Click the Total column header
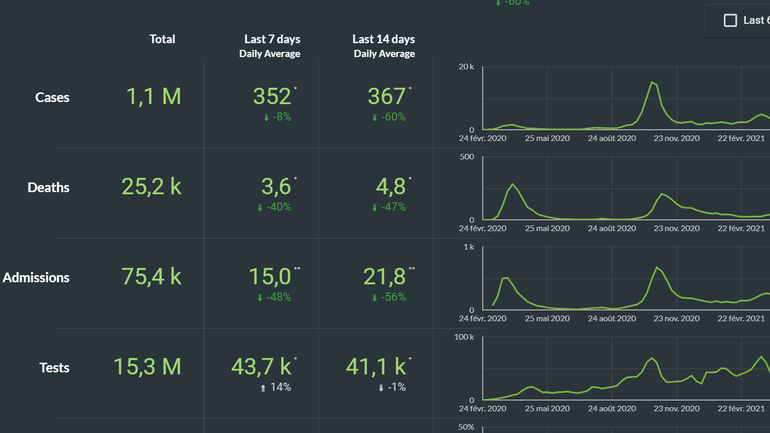Screen dimensions: 770x433 [162, 39]
